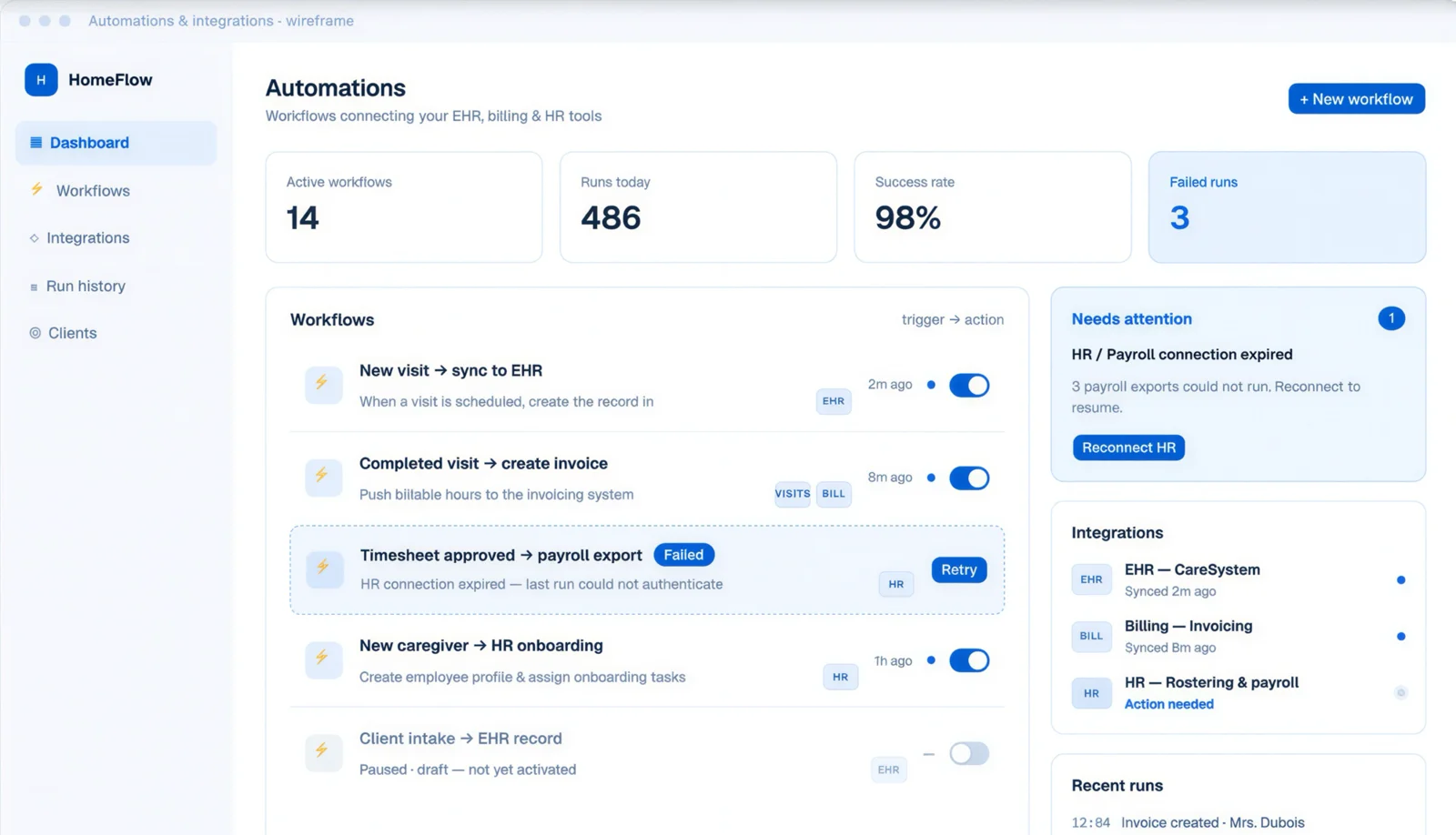The image size is (1456, 835).
Task: Click the list icon beside Run history
Action: [x=34, y=287]
